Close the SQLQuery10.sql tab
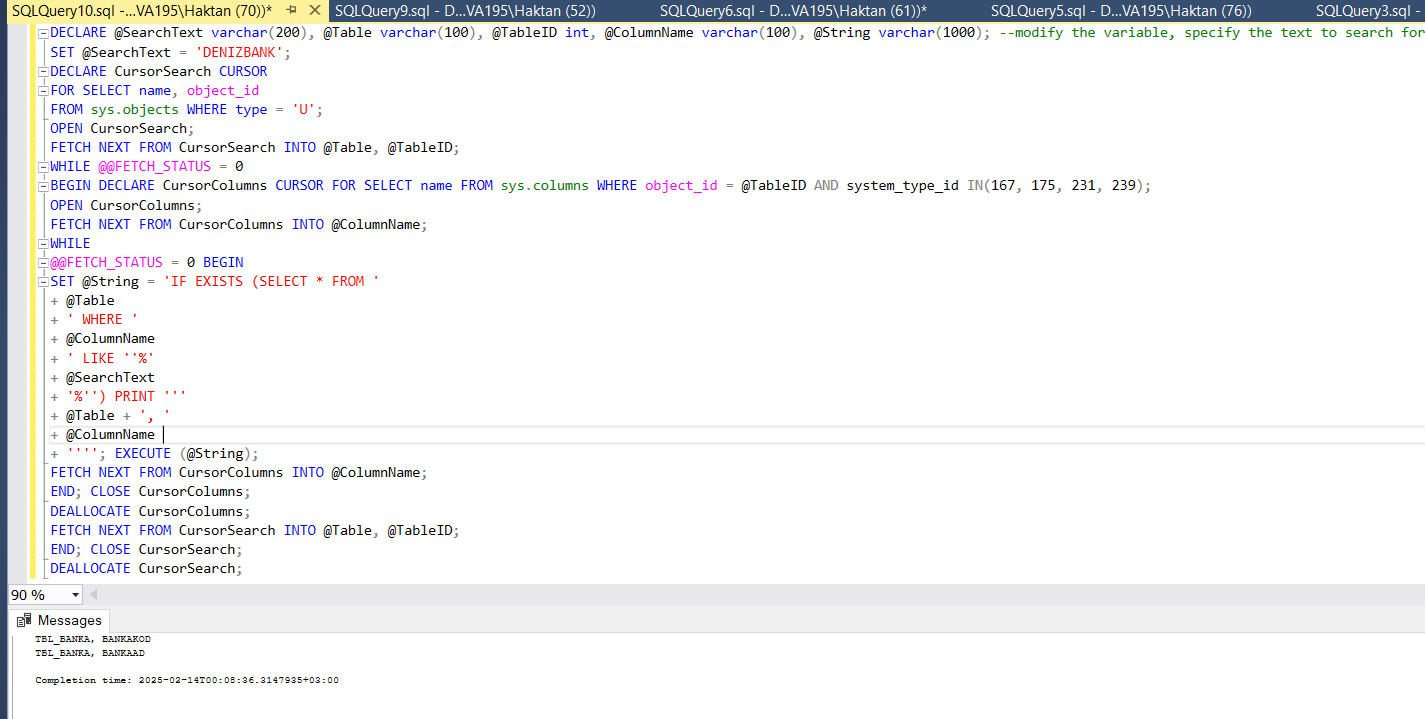The height and width of the screenshot is (719, 1425). tap(313, 10)
